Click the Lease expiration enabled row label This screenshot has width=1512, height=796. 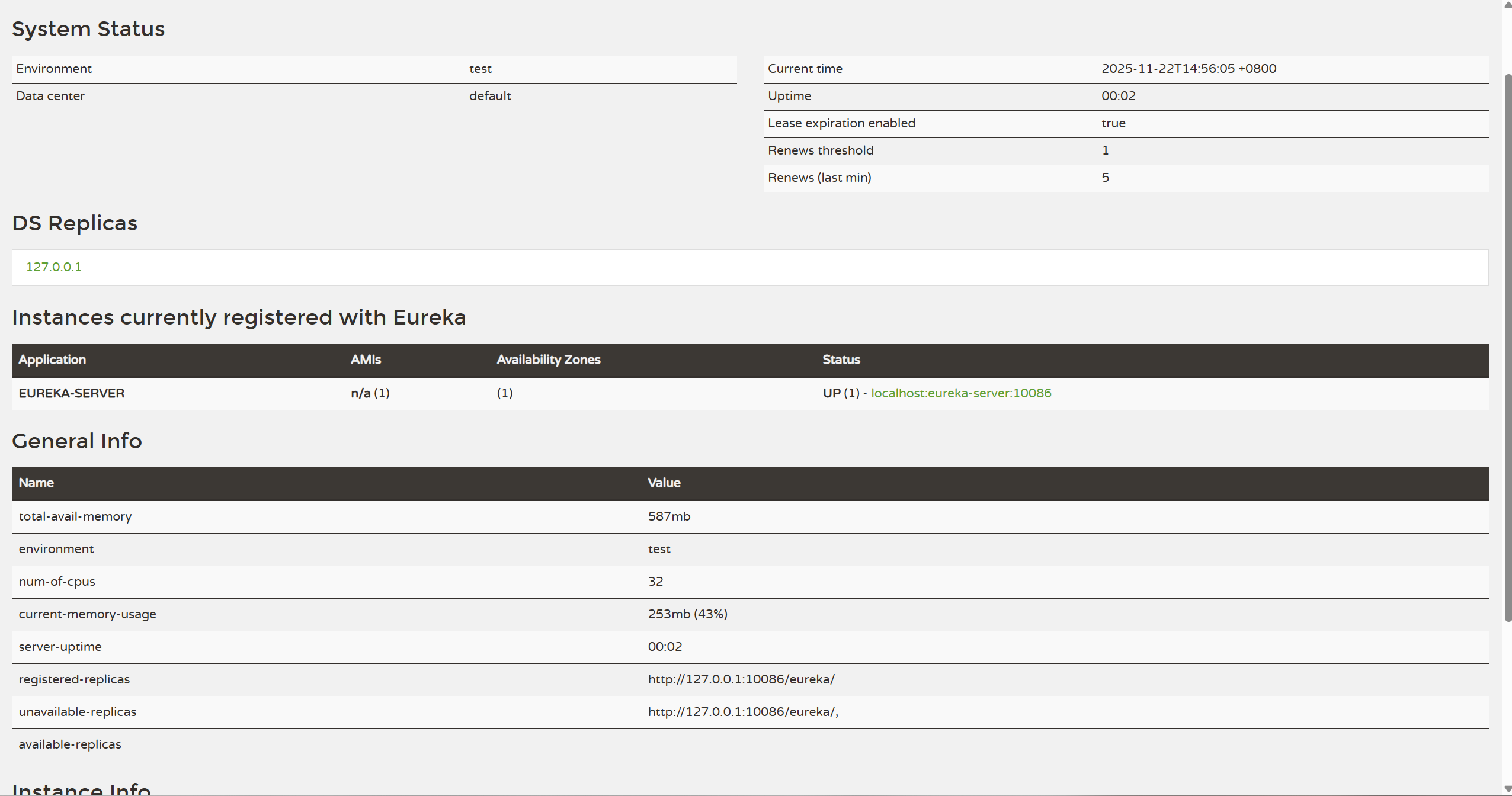click(841, 123)
